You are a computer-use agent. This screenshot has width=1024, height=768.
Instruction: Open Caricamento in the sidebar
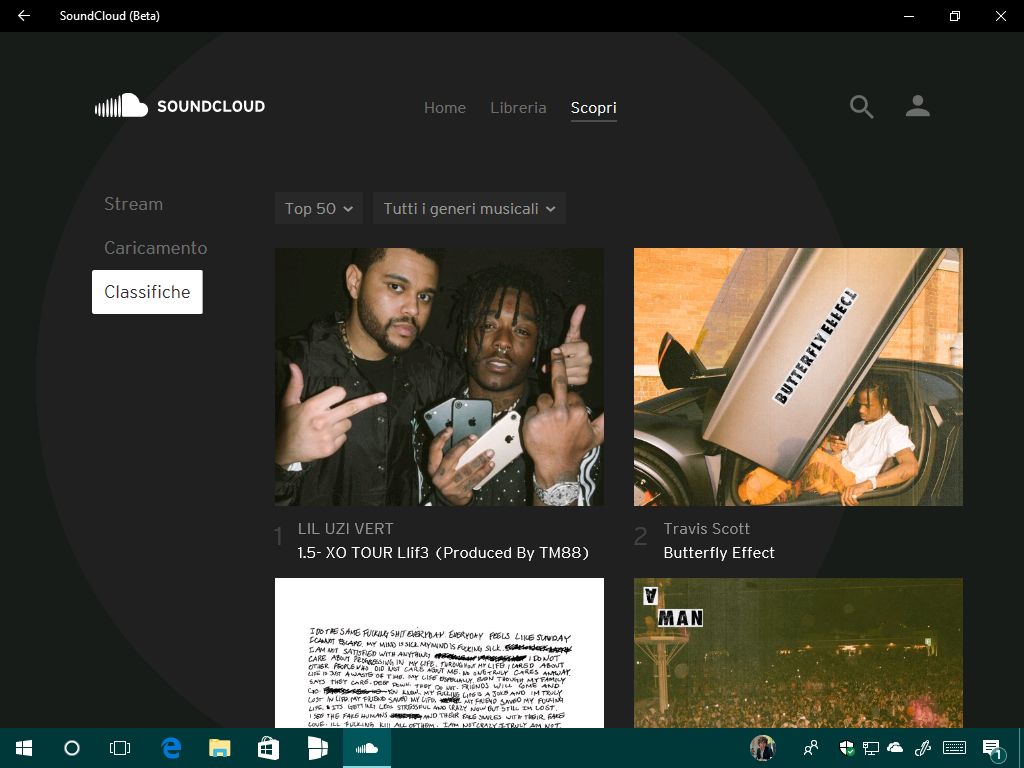[x=155, y=248]
